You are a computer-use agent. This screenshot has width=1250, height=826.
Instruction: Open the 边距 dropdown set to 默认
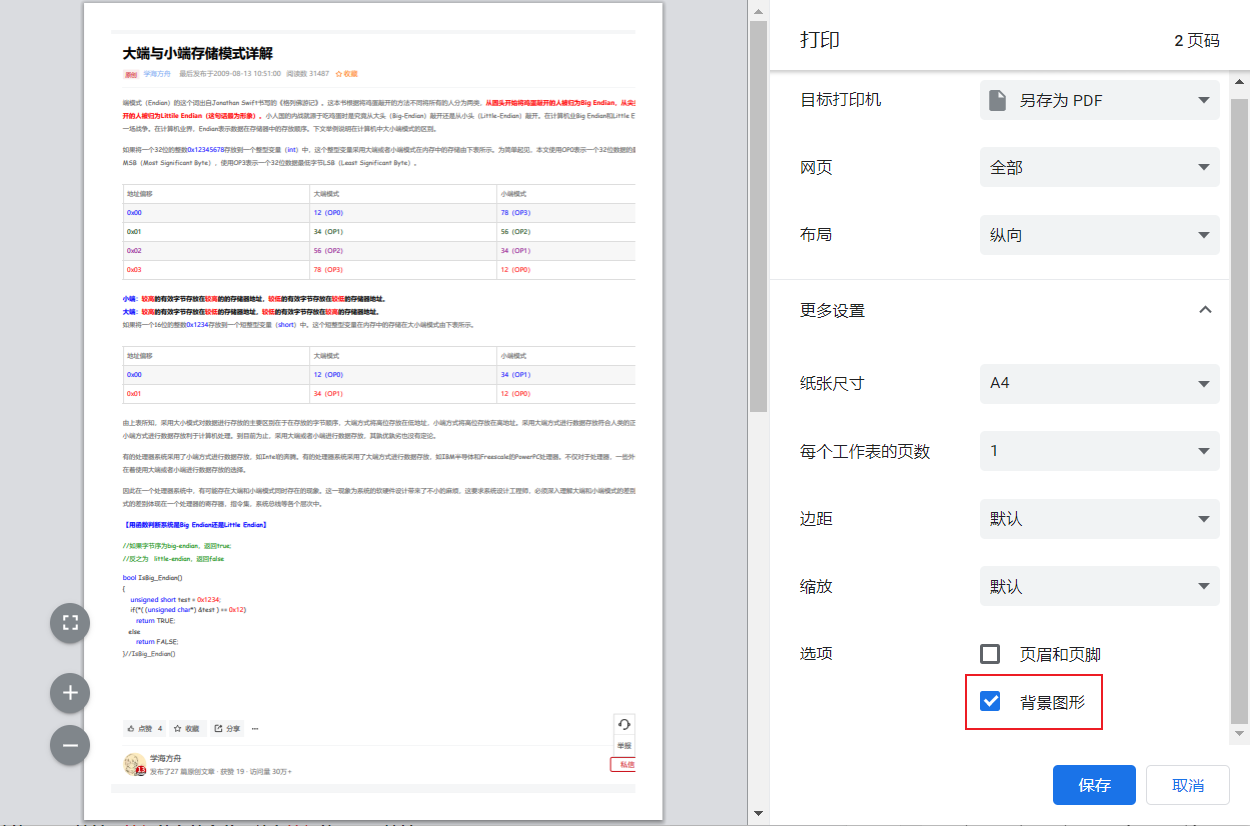(1099, 519)
